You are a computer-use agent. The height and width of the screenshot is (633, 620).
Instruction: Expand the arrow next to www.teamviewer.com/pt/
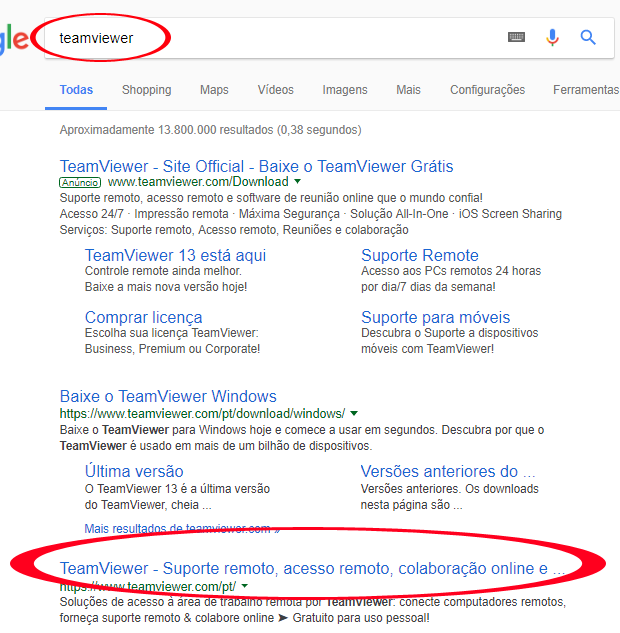[x=244, y=586]
